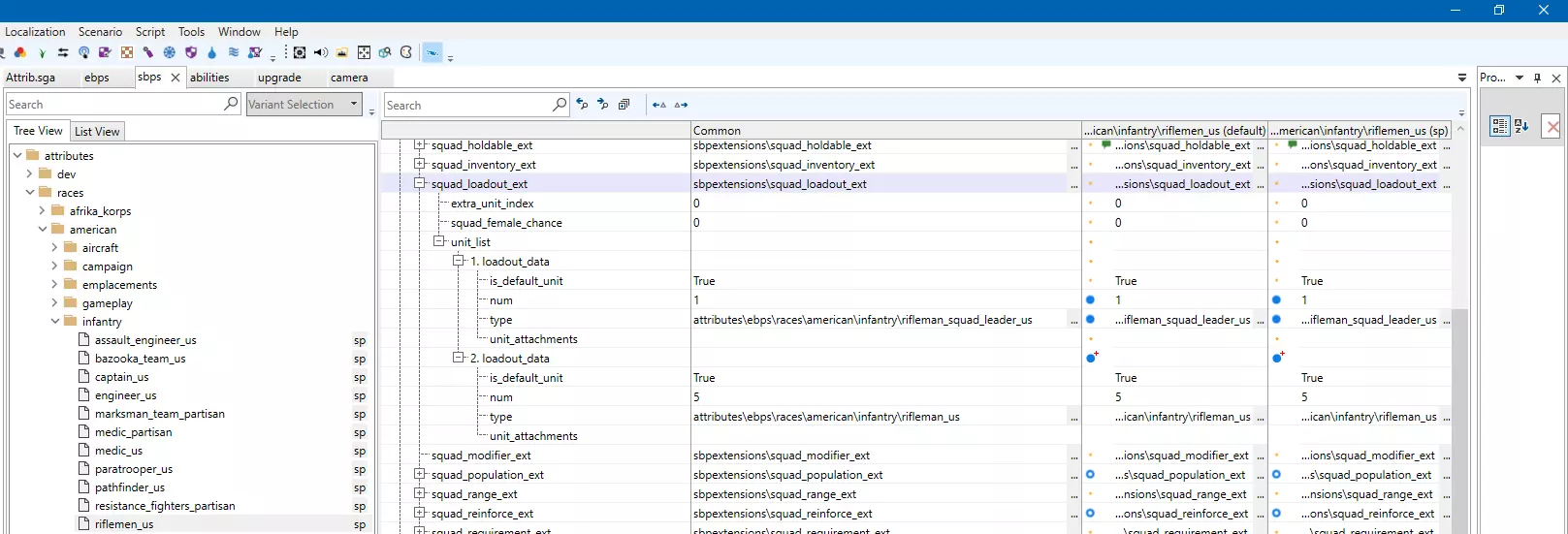Click the categorized view icon in Properties
Viewport: 1568px width, 534px height.
point(1499,126)
